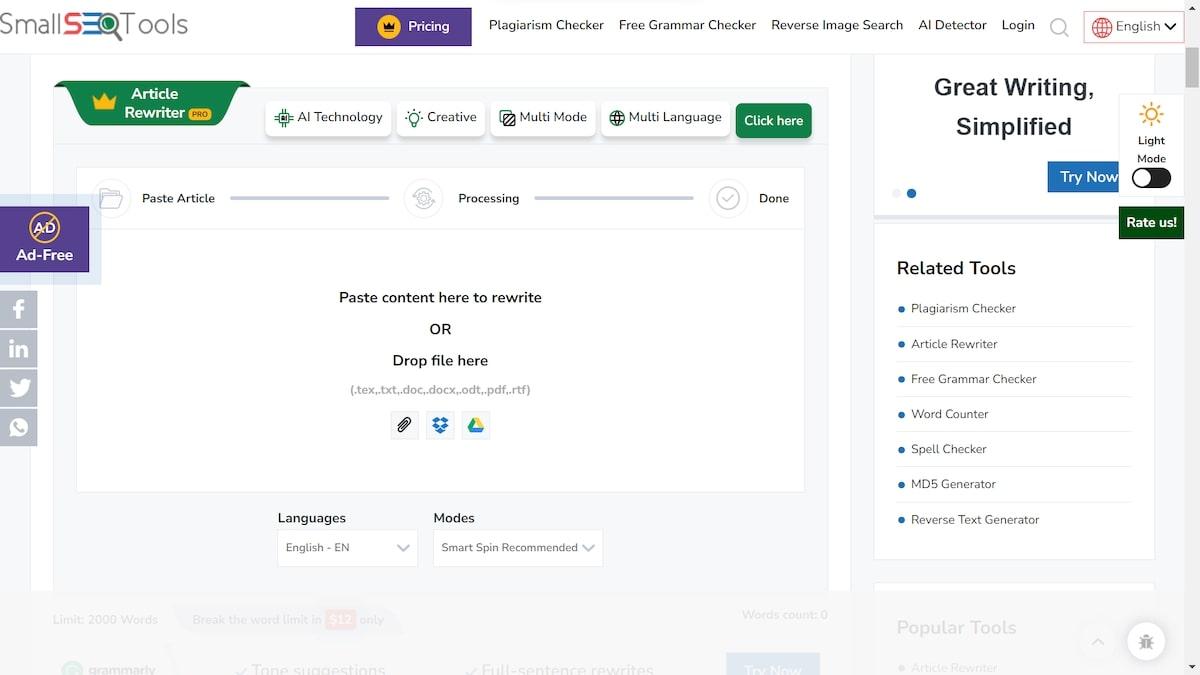Image resolution: width=1200 pixels, height=675 pixels.
Task: Open Word Counter related tool
Action: (949, 414)
